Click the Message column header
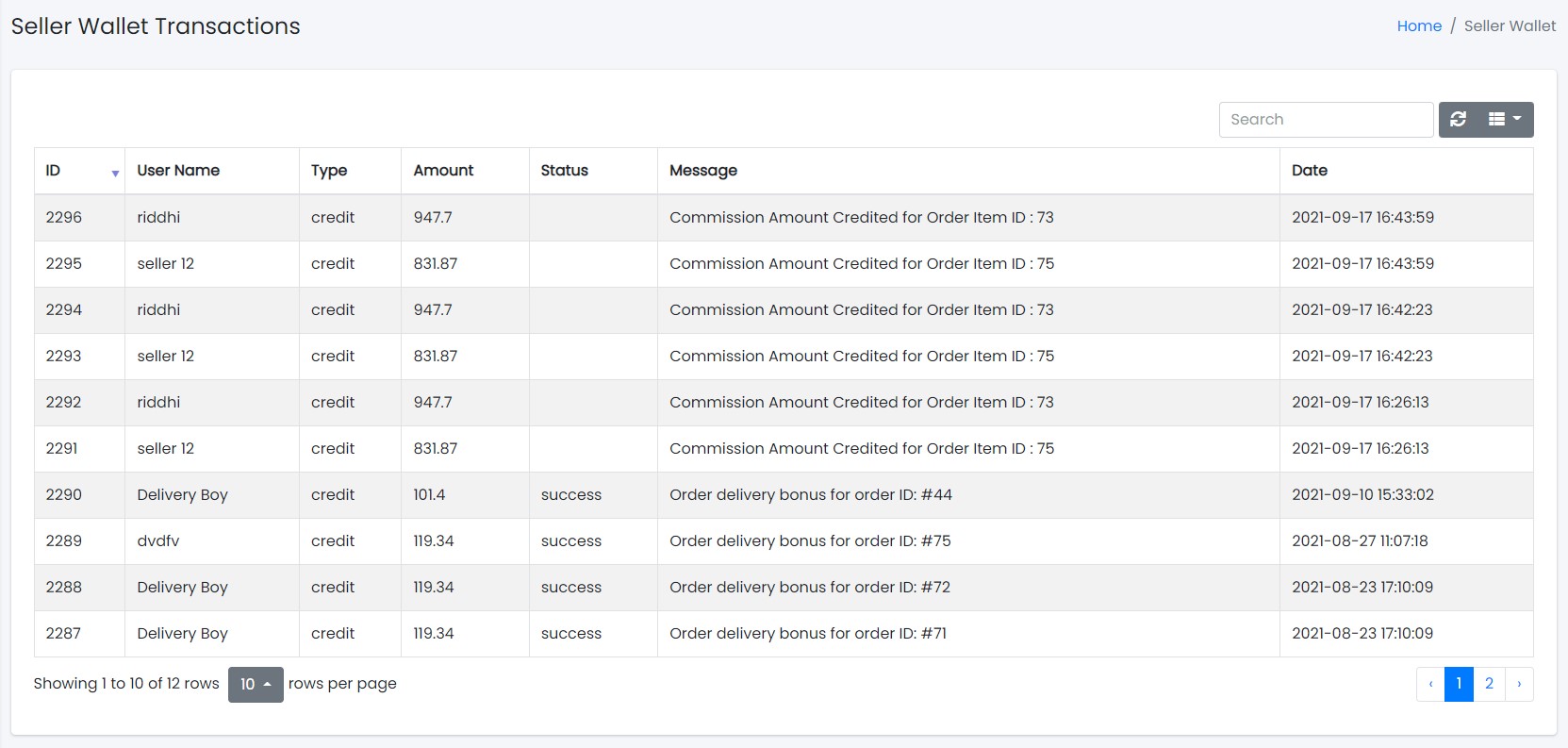This screenshot has height=748, width=1568. pos(703,171)
